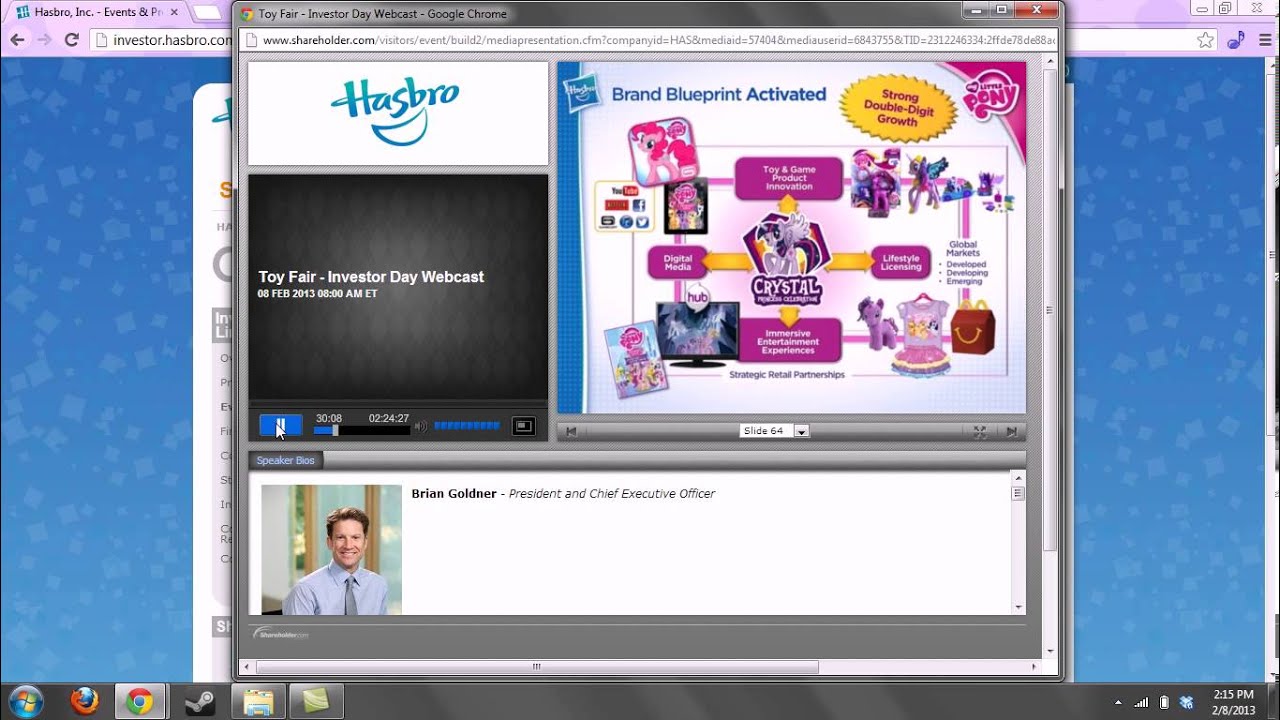Image resolution: width=1280 pixels, height=720 pixels.
Task: Reload the investor.hasbro.com page
Action: pyautogui.click(x=72, y=40)
